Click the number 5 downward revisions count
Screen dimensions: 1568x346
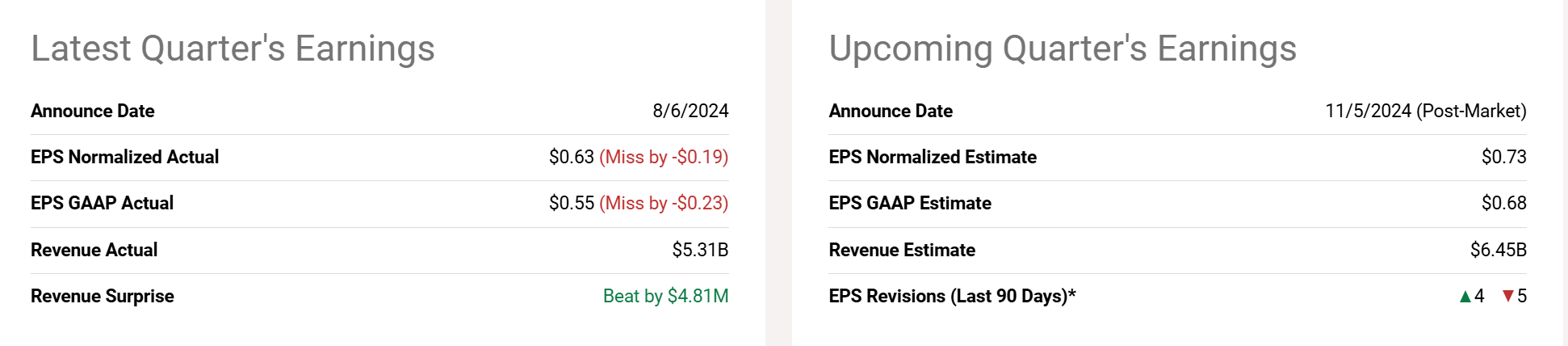tap(1522, 296)
